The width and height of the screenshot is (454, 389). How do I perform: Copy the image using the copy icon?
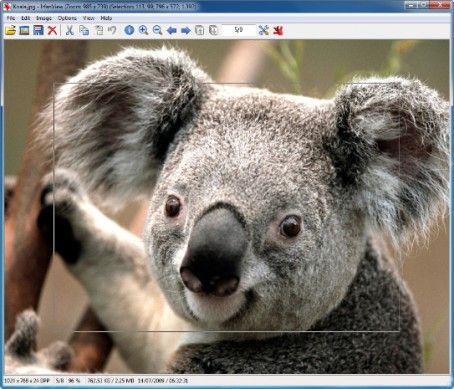pos(84,31)
